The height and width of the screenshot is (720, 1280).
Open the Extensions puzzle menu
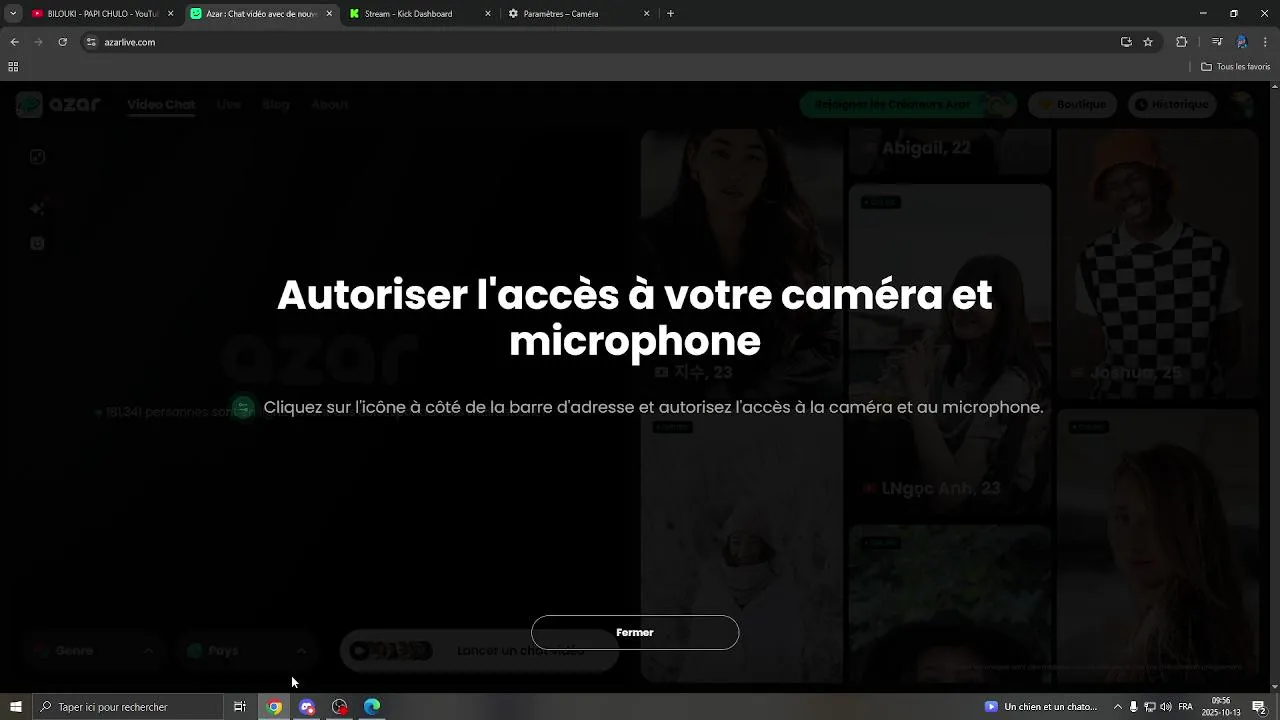click(x=1181, y=42)
